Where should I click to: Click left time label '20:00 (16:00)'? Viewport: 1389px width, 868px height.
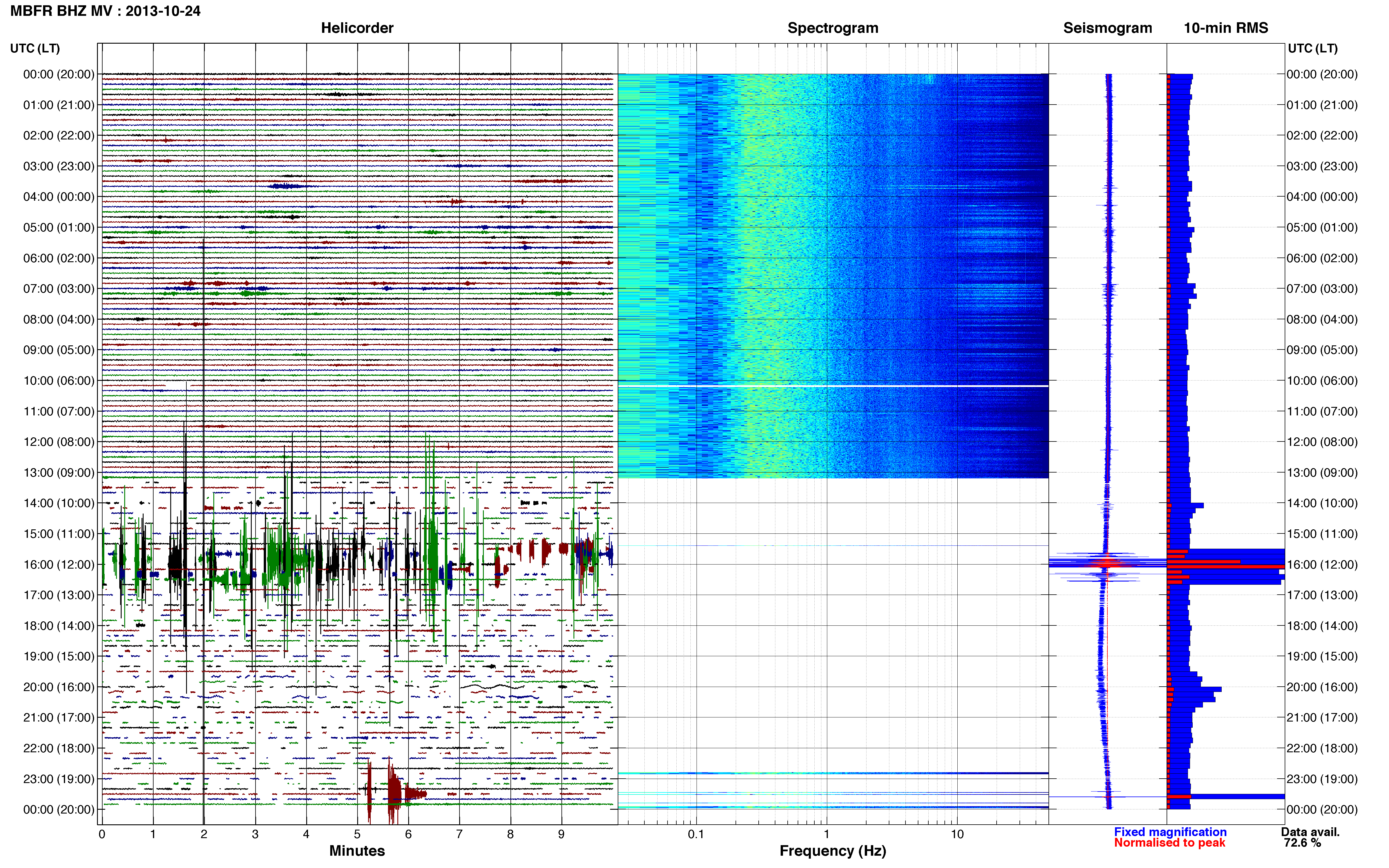(x=59, y=687)
